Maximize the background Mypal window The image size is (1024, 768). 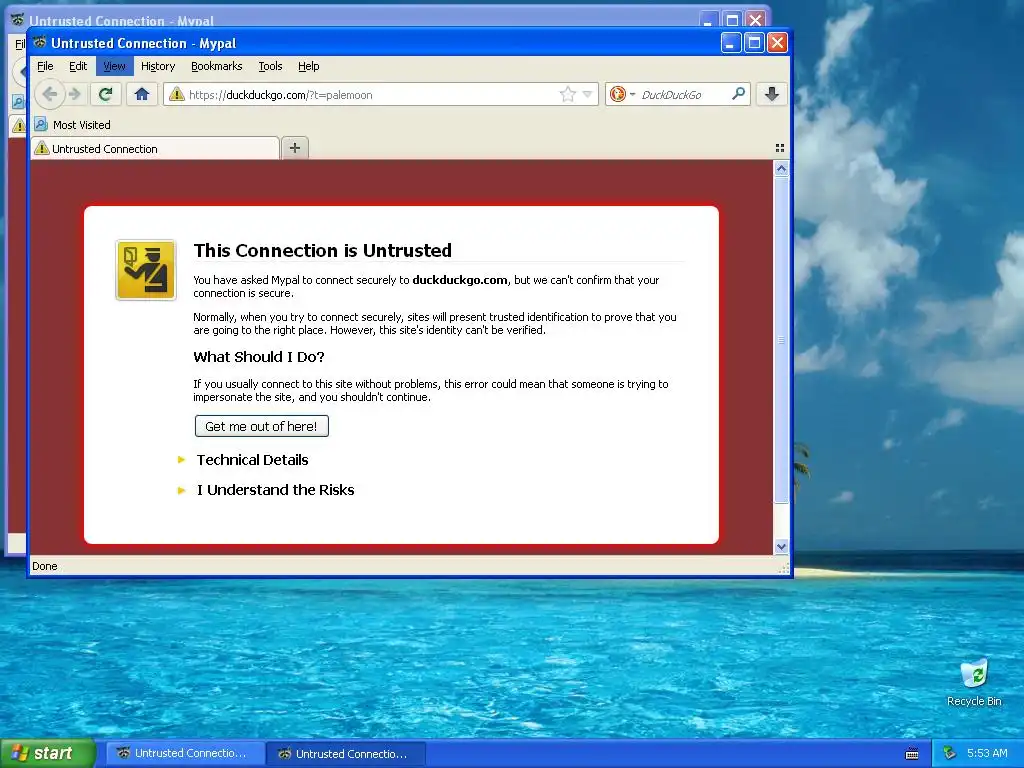(732, 20)
